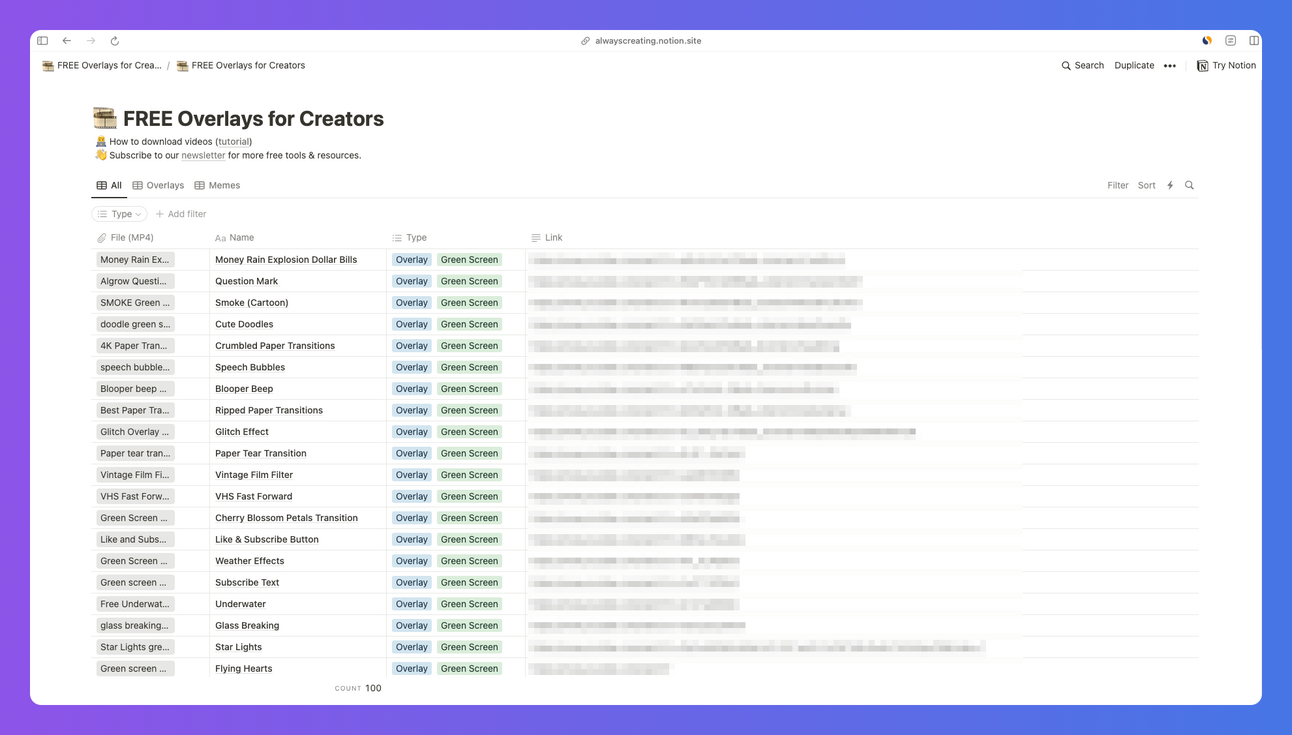Open the Sort options
Image resolution: width=1292 pixels, height=735 pixels.
pos(1146,185)
